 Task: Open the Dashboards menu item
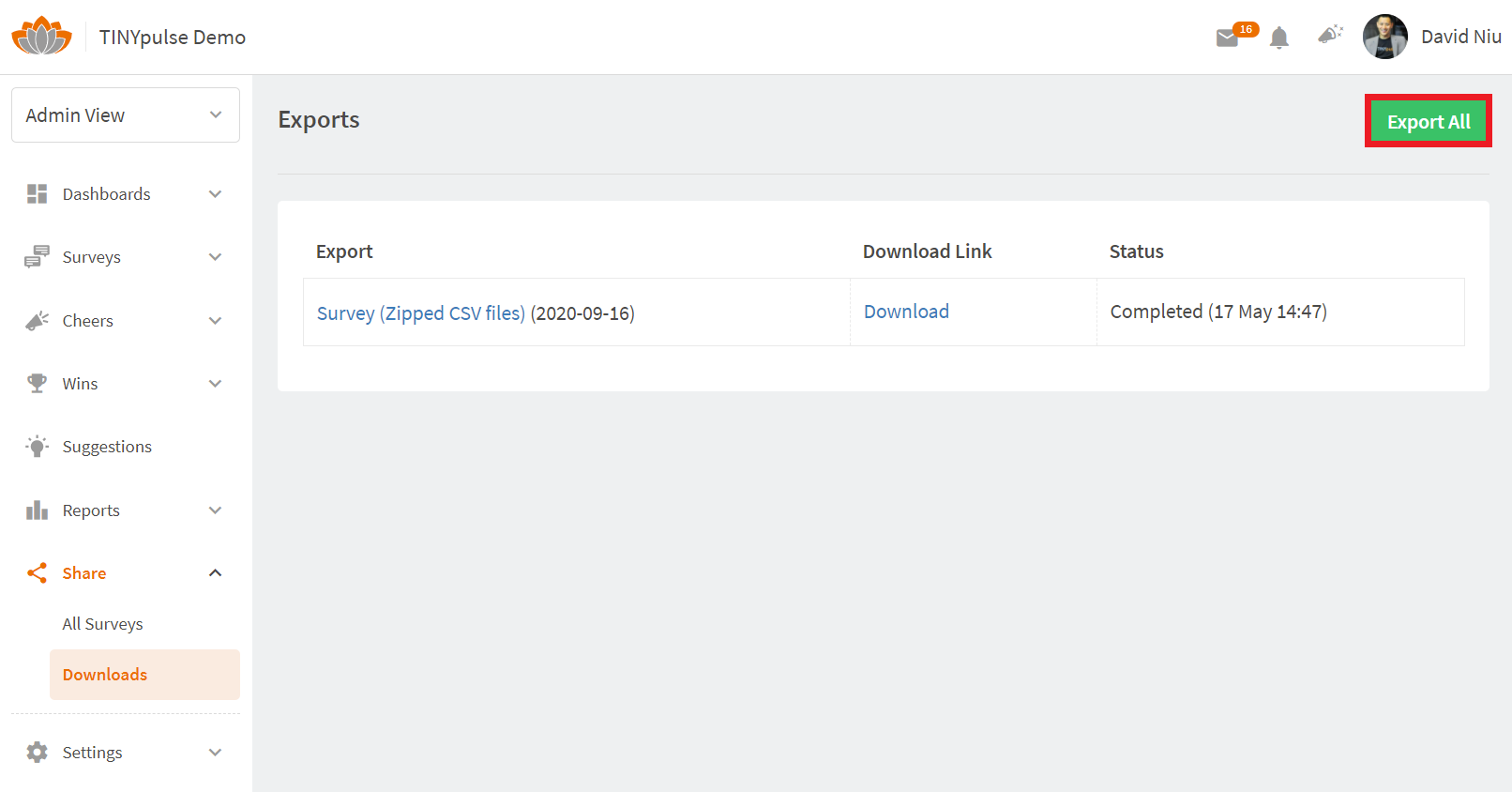point(107,194)
